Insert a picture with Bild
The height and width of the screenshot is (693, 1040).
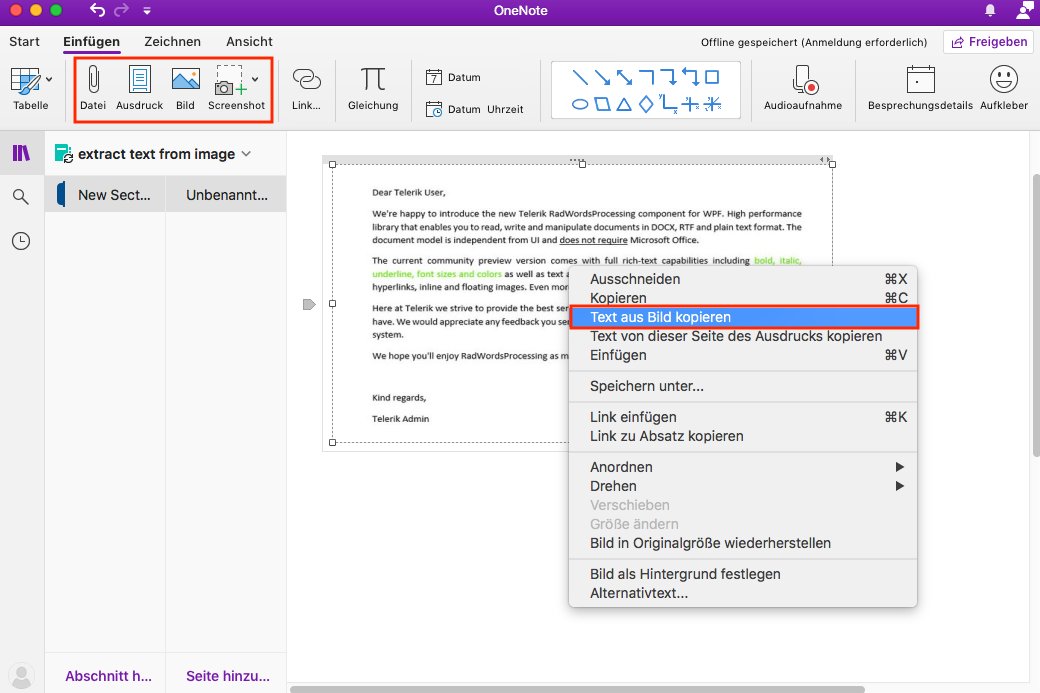tap(186, 88)
